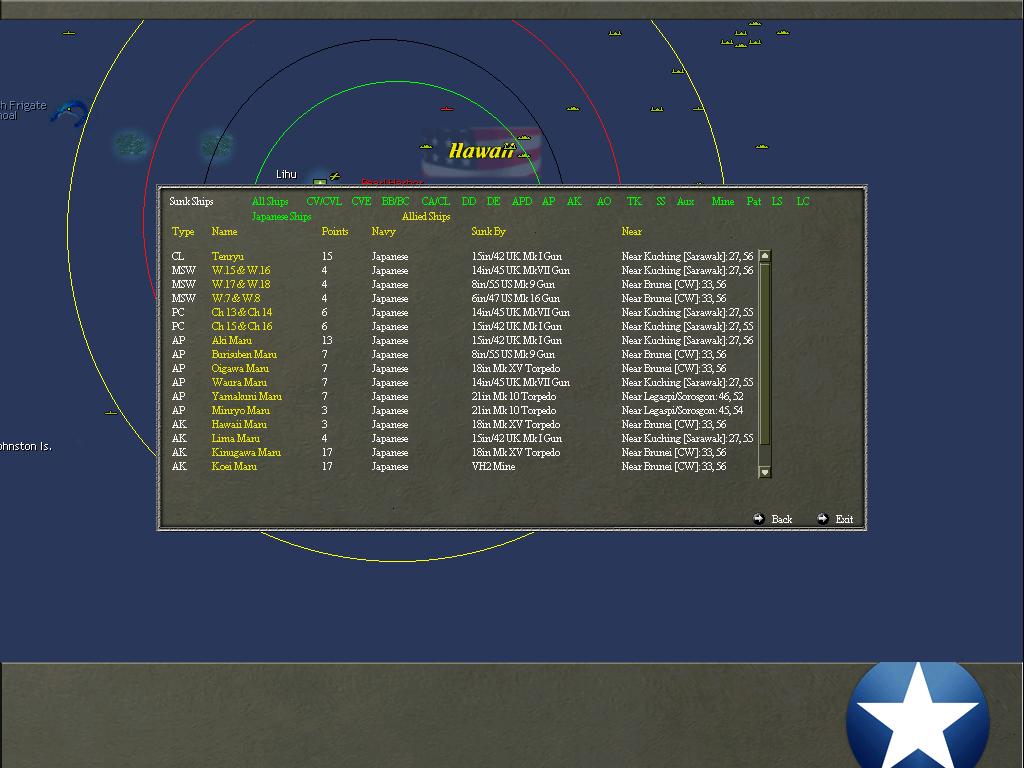Sort list by Near column header
This screenshot has width=1024, height=768.
coord(632,231)
